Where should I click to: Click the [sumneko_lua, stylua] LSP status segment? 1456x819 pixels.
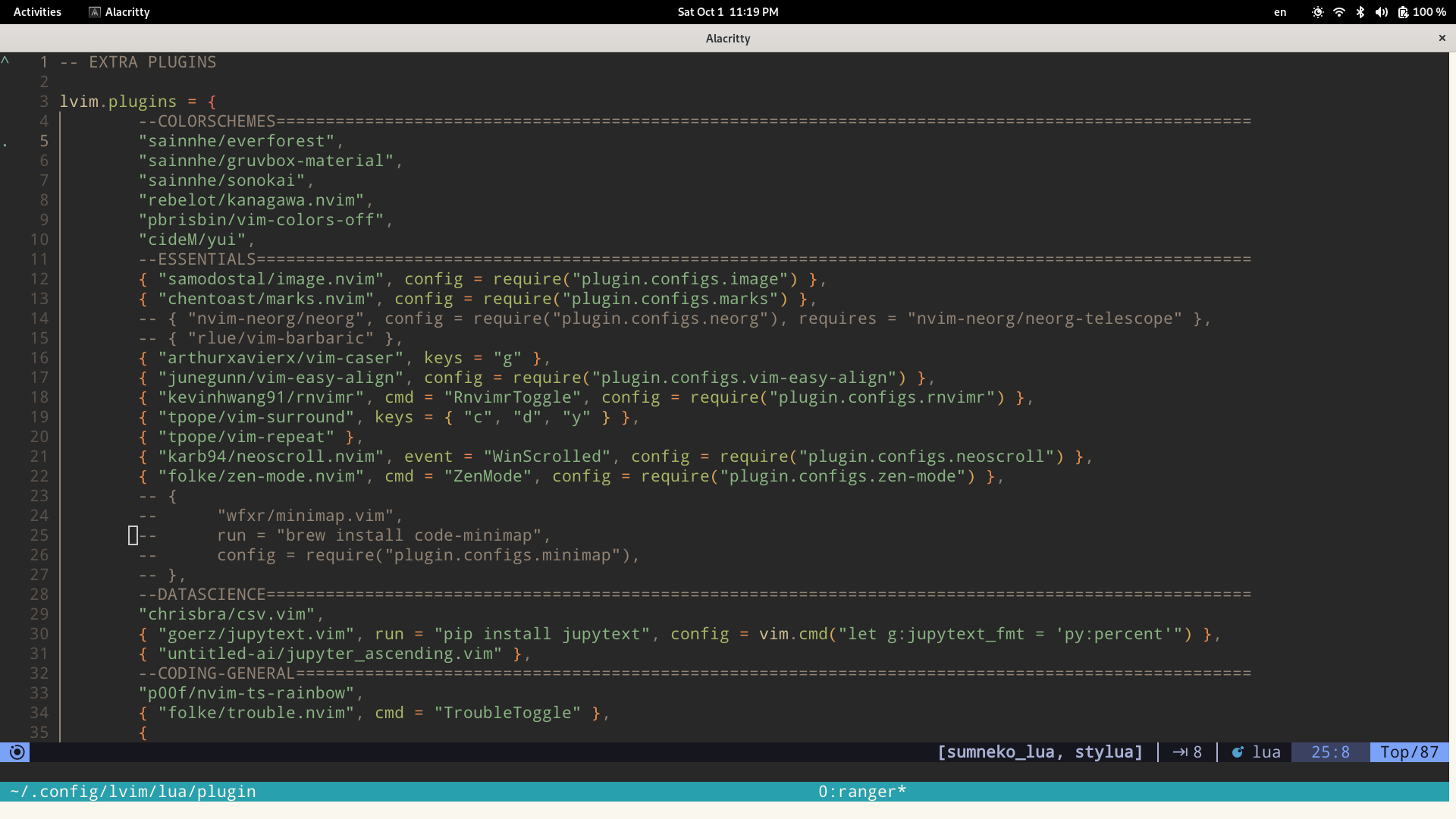click(x=1040, y=752)
